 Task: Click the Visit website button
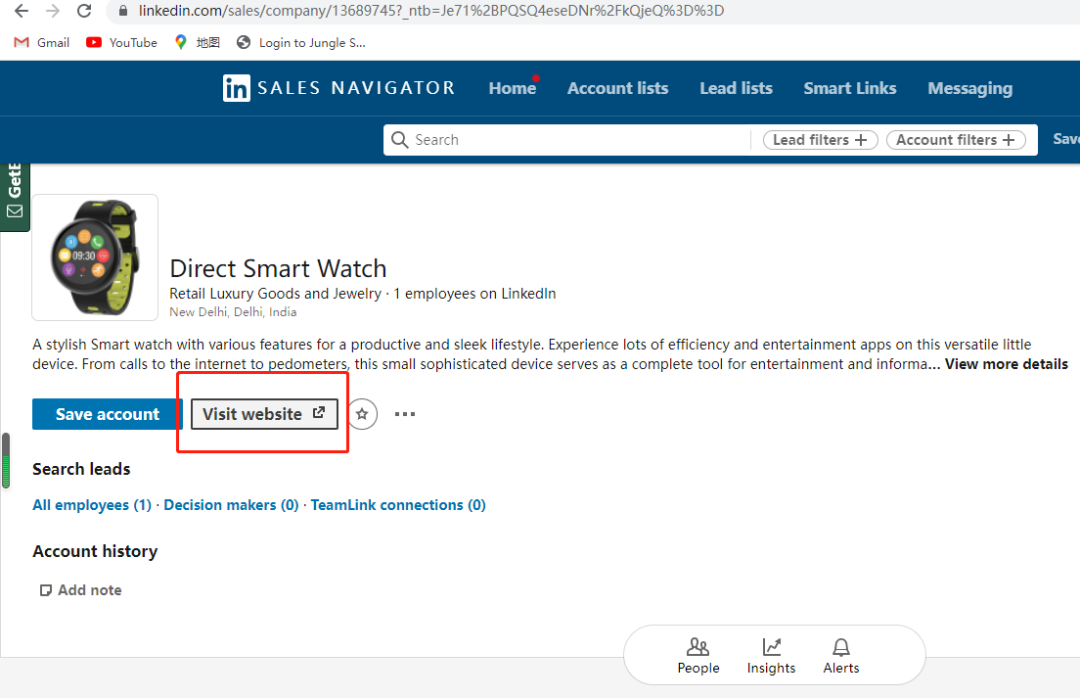tap(264, 414)
